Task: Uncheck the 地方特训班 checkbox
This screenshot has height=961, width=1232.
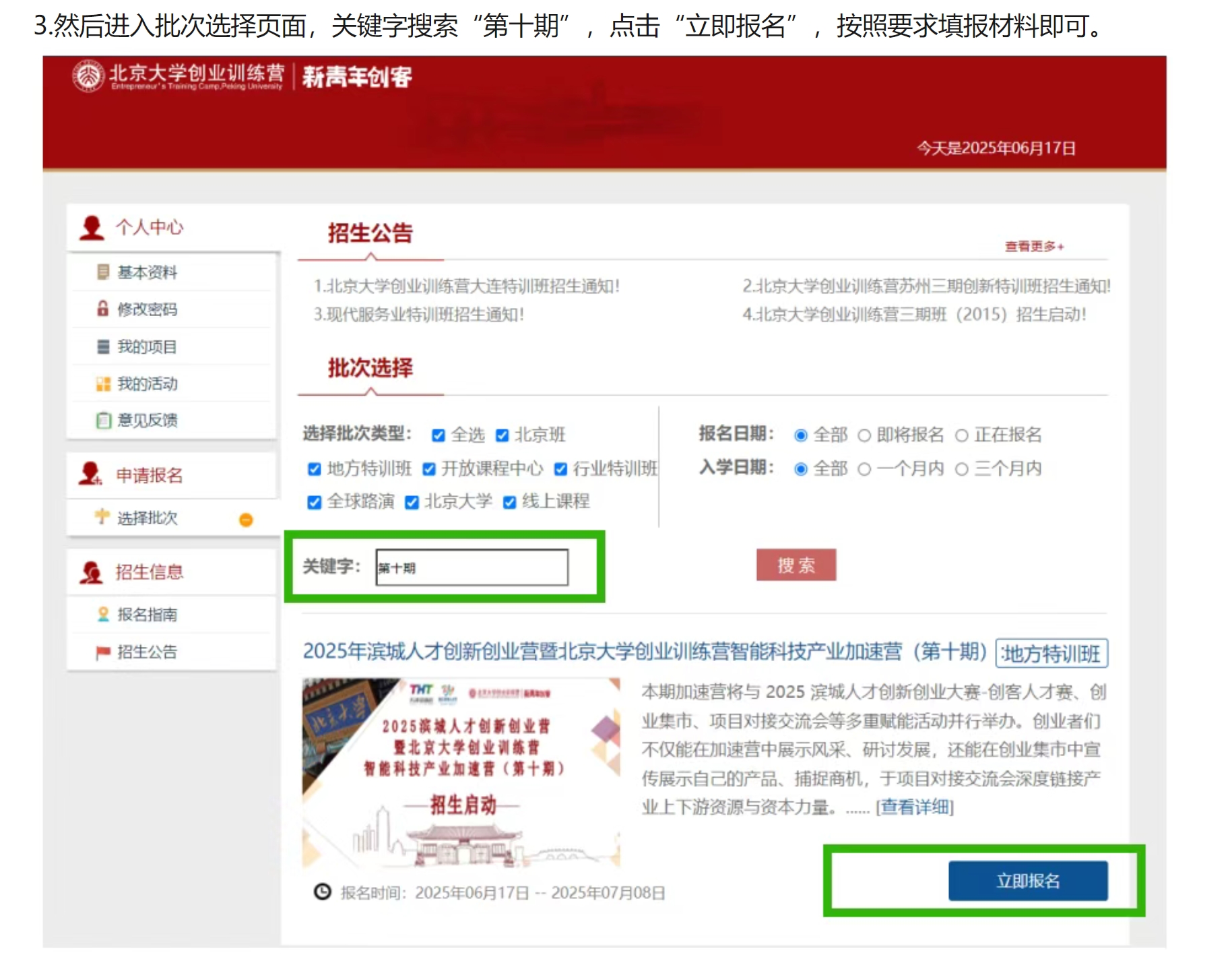Action: (315, 469)
